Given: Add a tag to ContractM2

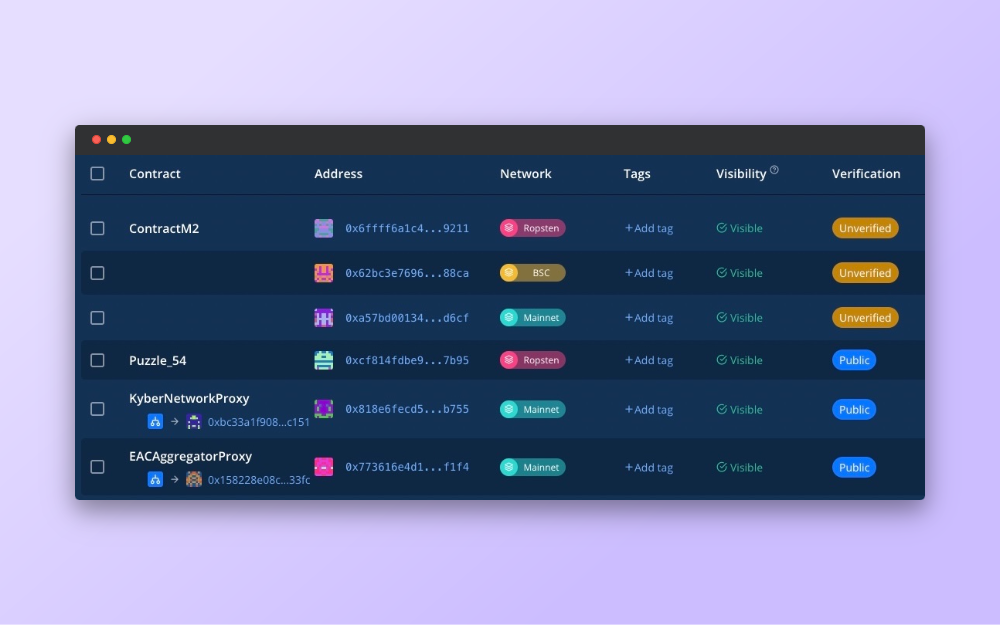Looking at the screenshot, I should (649, 228).
